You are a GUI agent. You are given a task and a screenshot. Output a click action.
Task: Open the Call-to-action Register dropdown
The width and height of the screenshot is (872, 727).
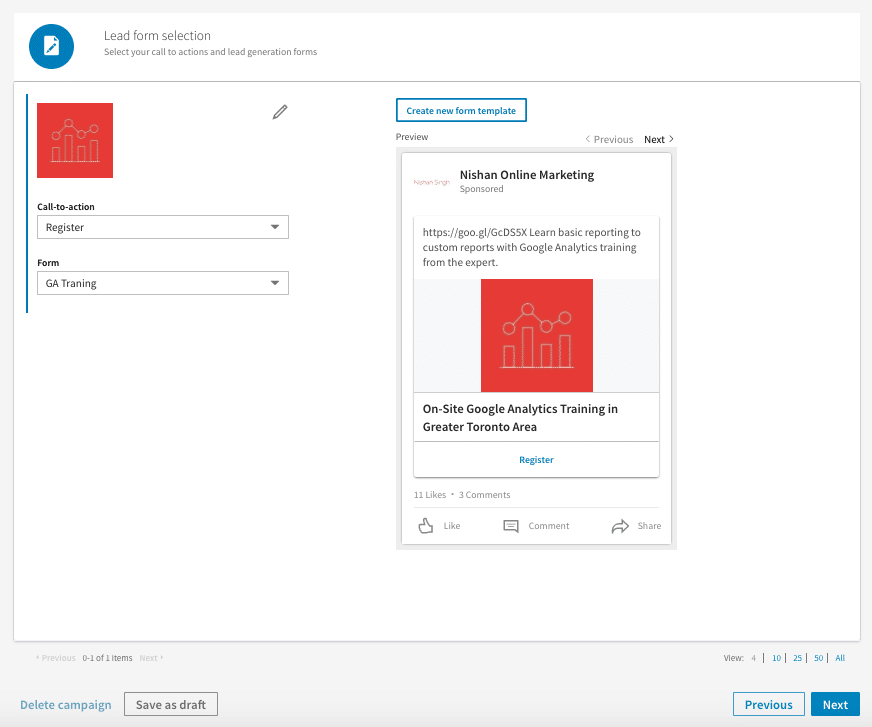click(x=163, y=227)
